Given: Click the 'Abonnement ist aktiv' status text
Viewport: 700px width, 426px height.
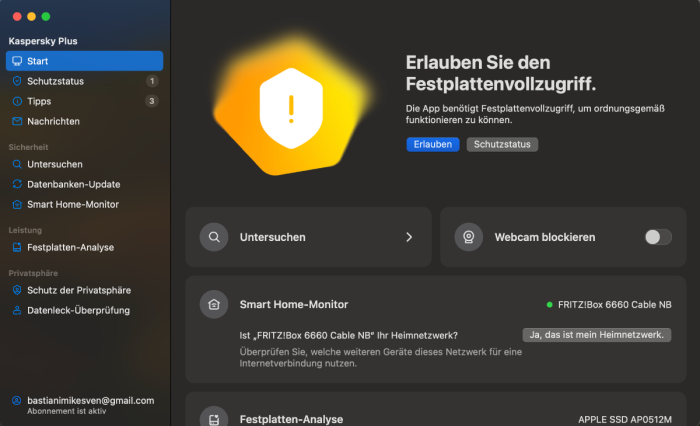Looking at the screenshot, I should pos(67,411).
